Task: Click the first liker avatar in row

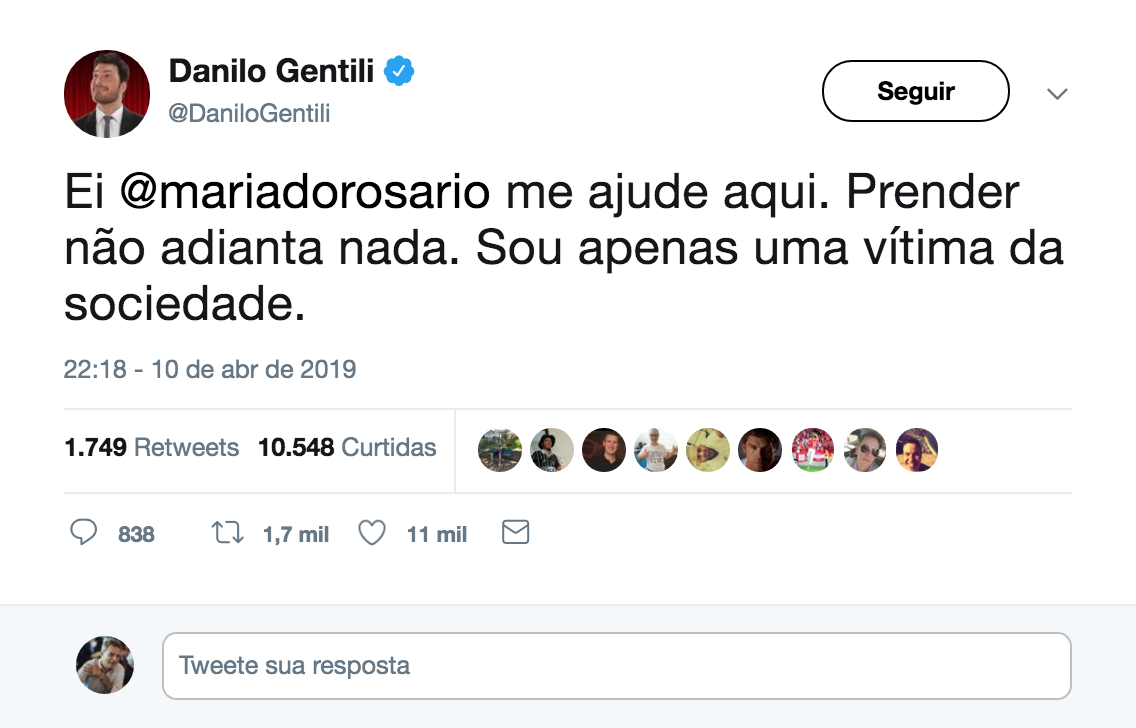Action: 500,450
